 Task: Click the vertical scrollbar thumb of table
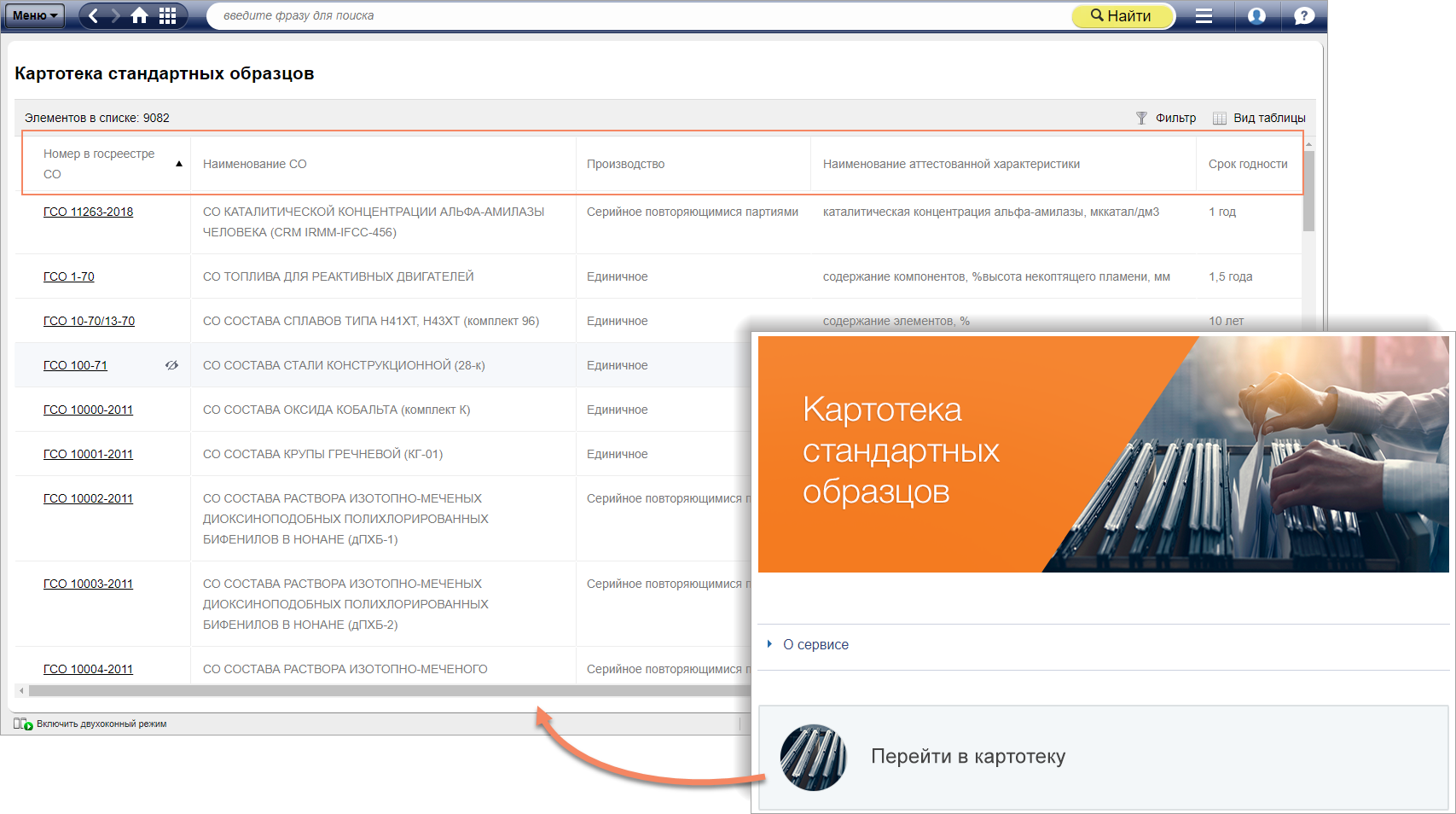pos(1308,192)
